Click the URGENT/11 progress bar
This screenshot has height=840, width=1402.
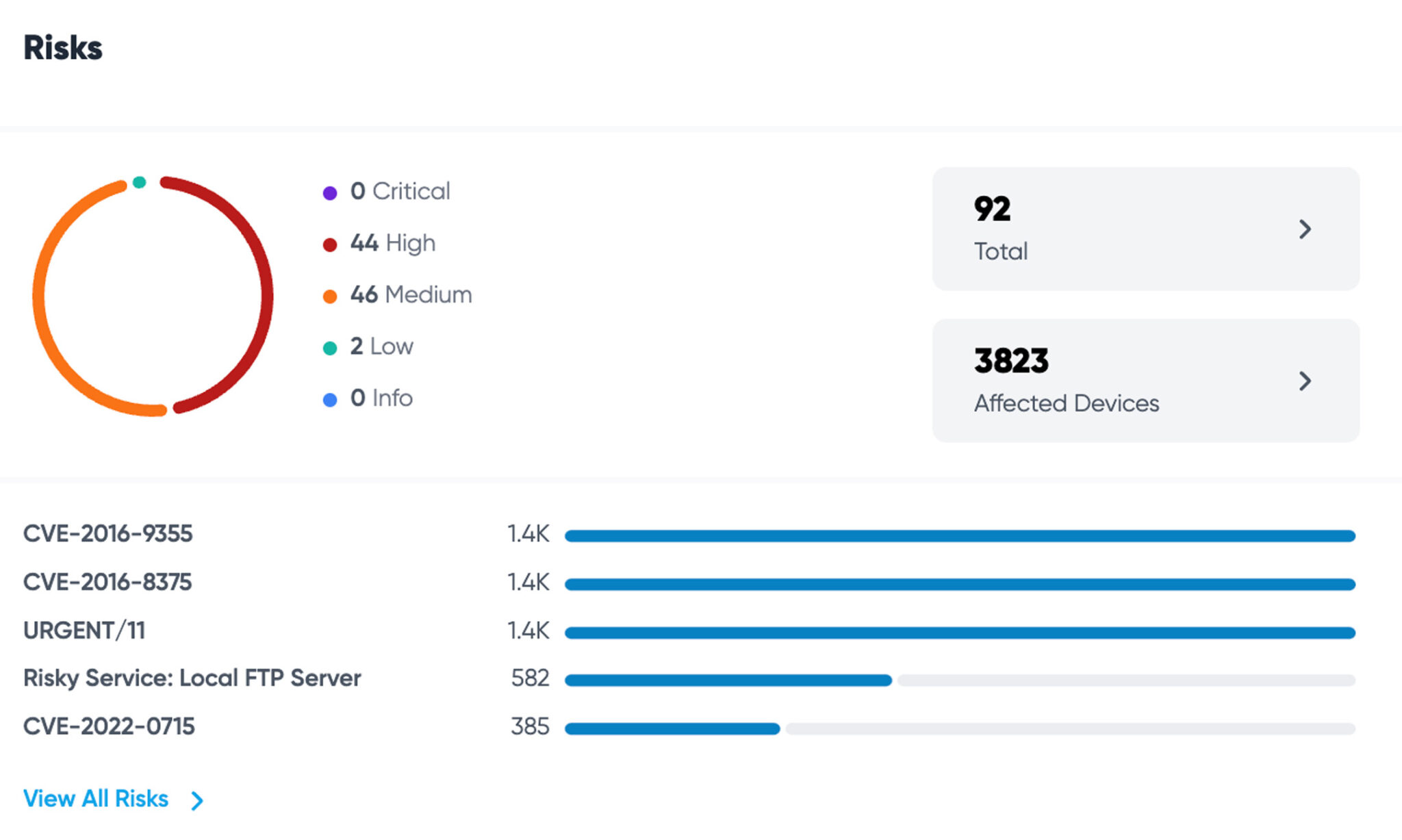960,633
